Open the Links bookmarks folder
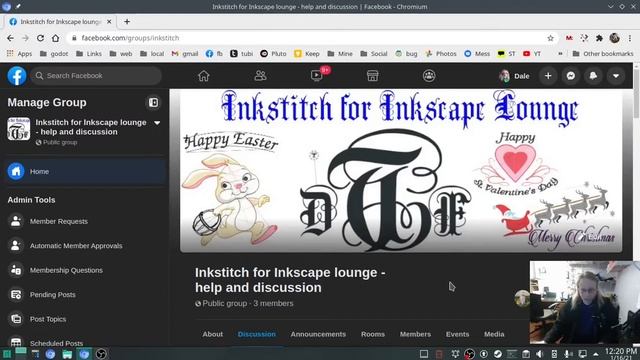Viewport: 640px width, 360px height. (x=89, y=53)
